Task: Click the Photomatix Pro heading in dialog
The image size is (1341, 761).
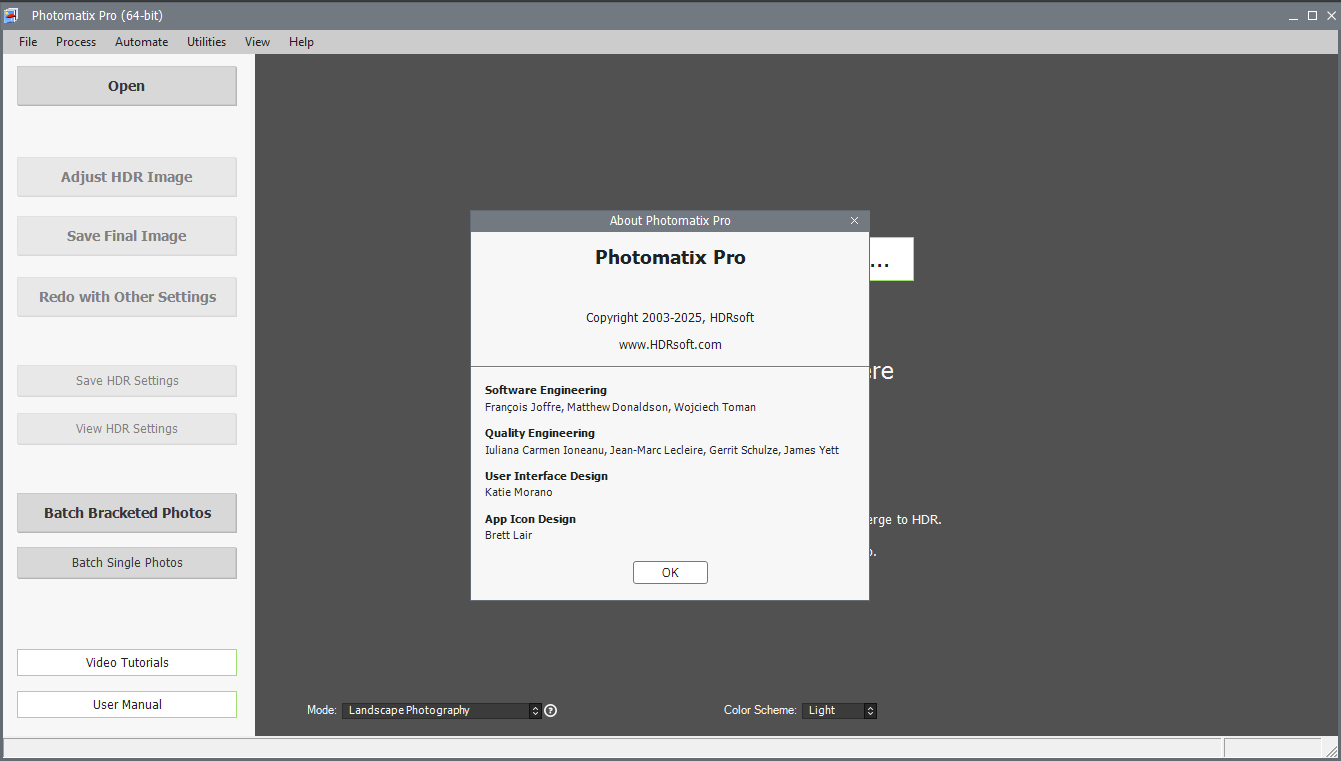Action: pyautogui.click(x=670, y=257)
